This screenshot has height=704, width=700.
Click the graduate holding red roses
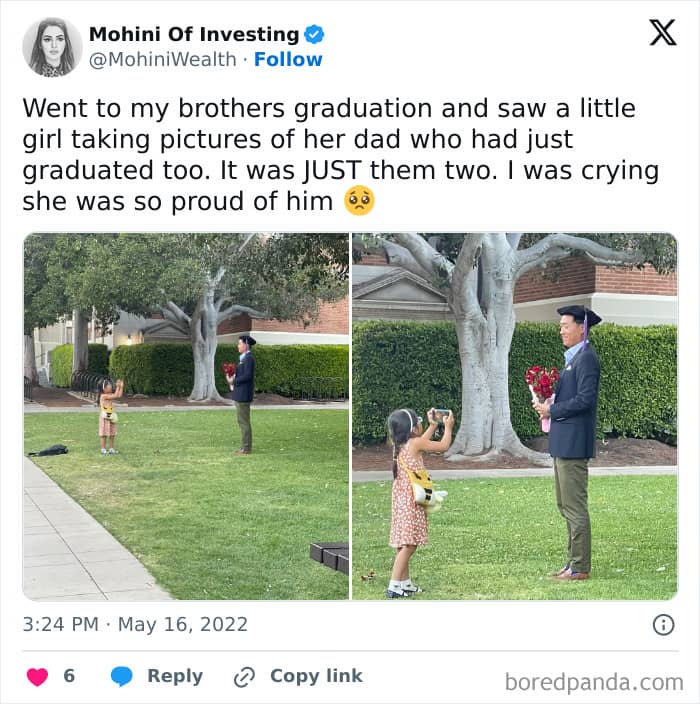569,442
